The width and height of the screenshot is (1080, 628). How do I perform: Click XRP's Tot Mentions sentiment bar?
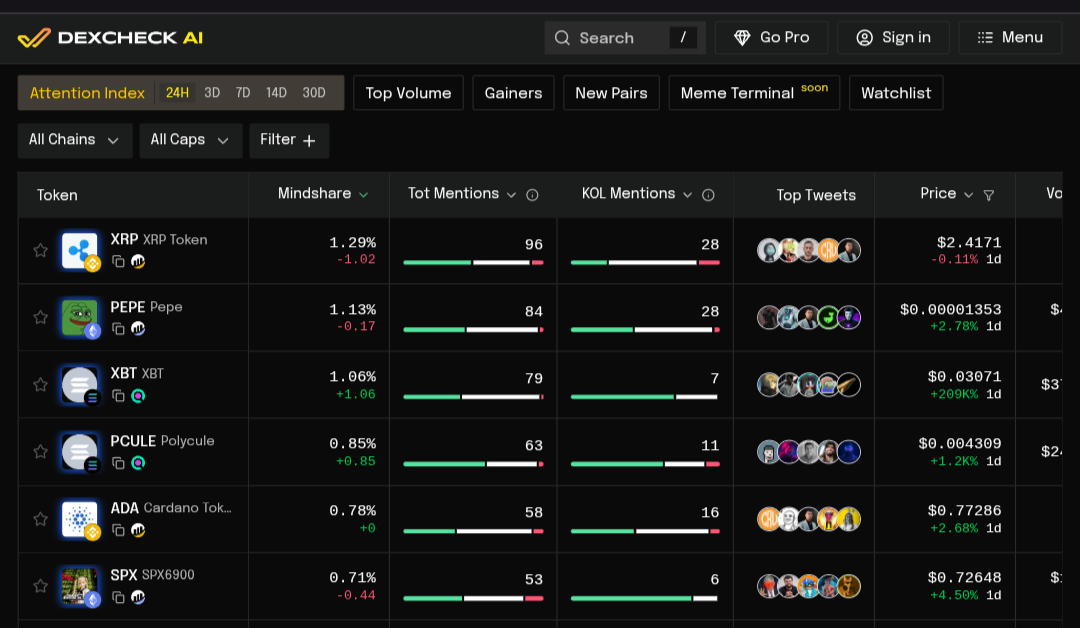(473, 262)
